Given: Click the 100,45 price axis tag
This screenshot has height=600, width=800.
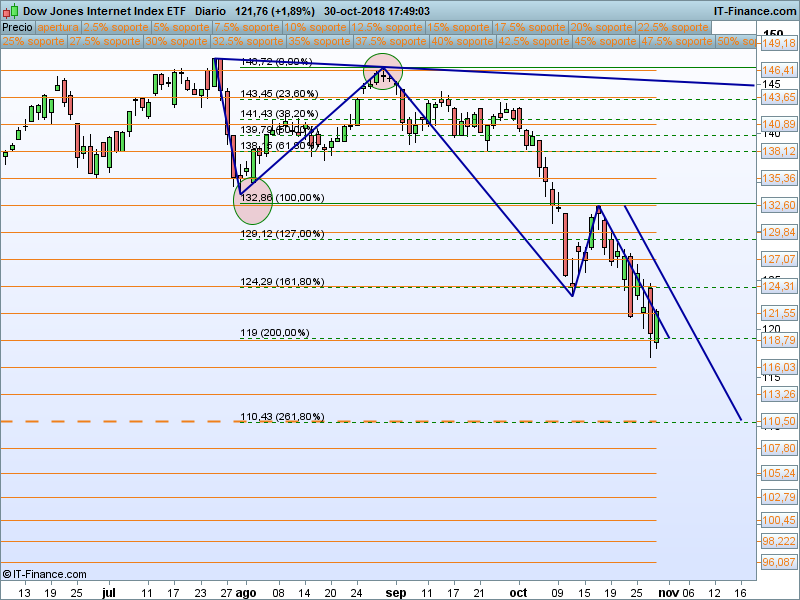Looking at the screenshot, I should pos(779,520).
